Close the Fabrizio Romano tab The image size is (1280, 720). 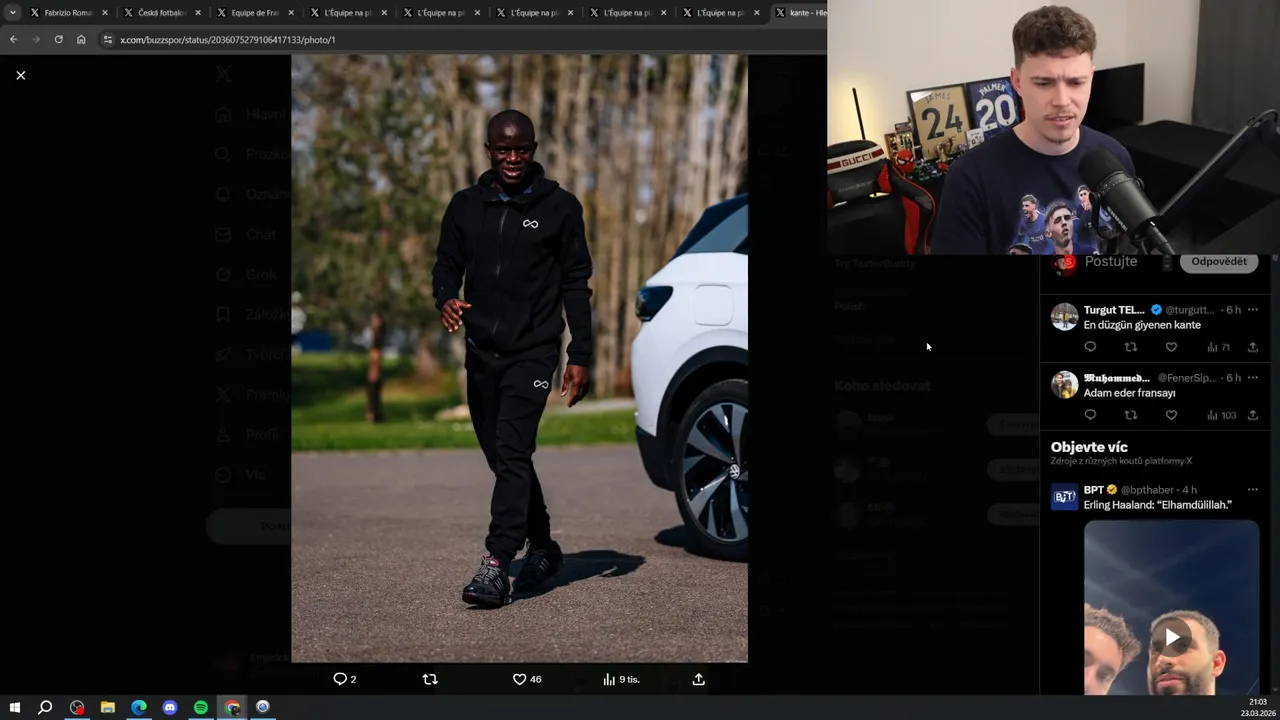coord(104,13)
